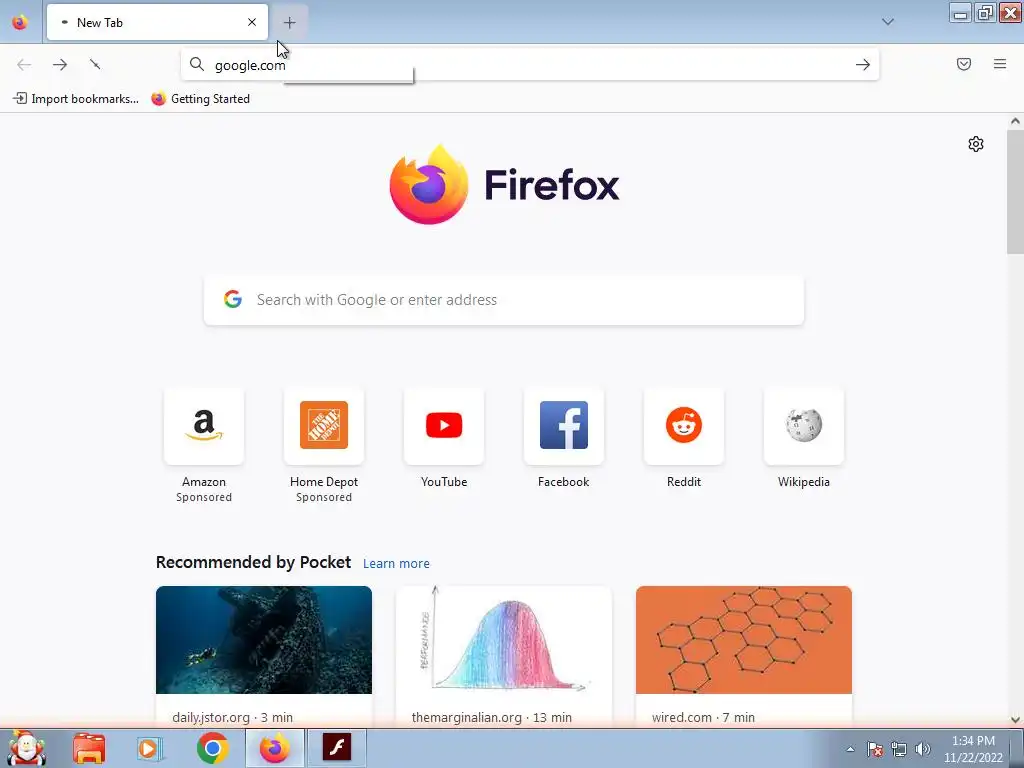Open the Save to Pocket button
The width and height of the screenshot is (1024, 768).
pos(964,64)
